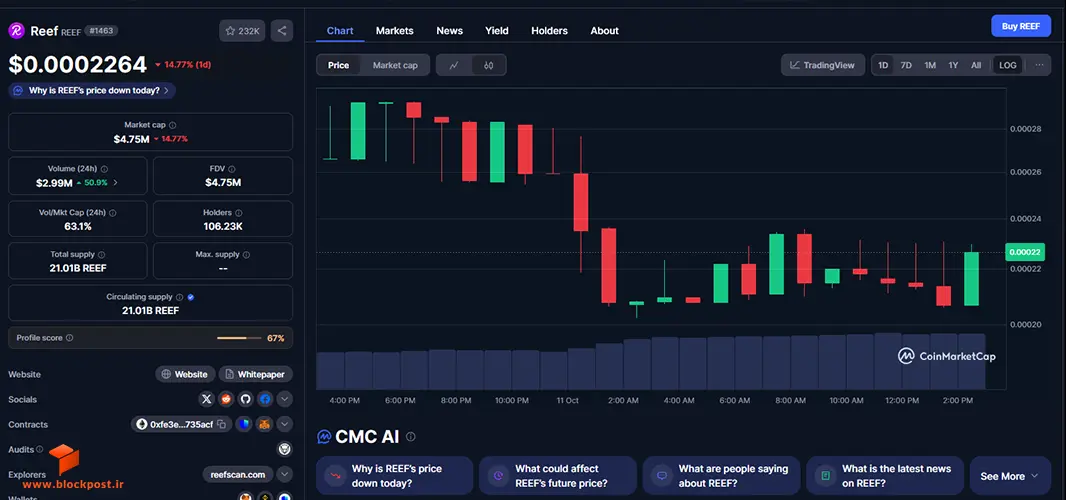Viewport: 1066px width, 500px height.
Task: Expand more Explorers chevron
Action: (x=285, y=474)
